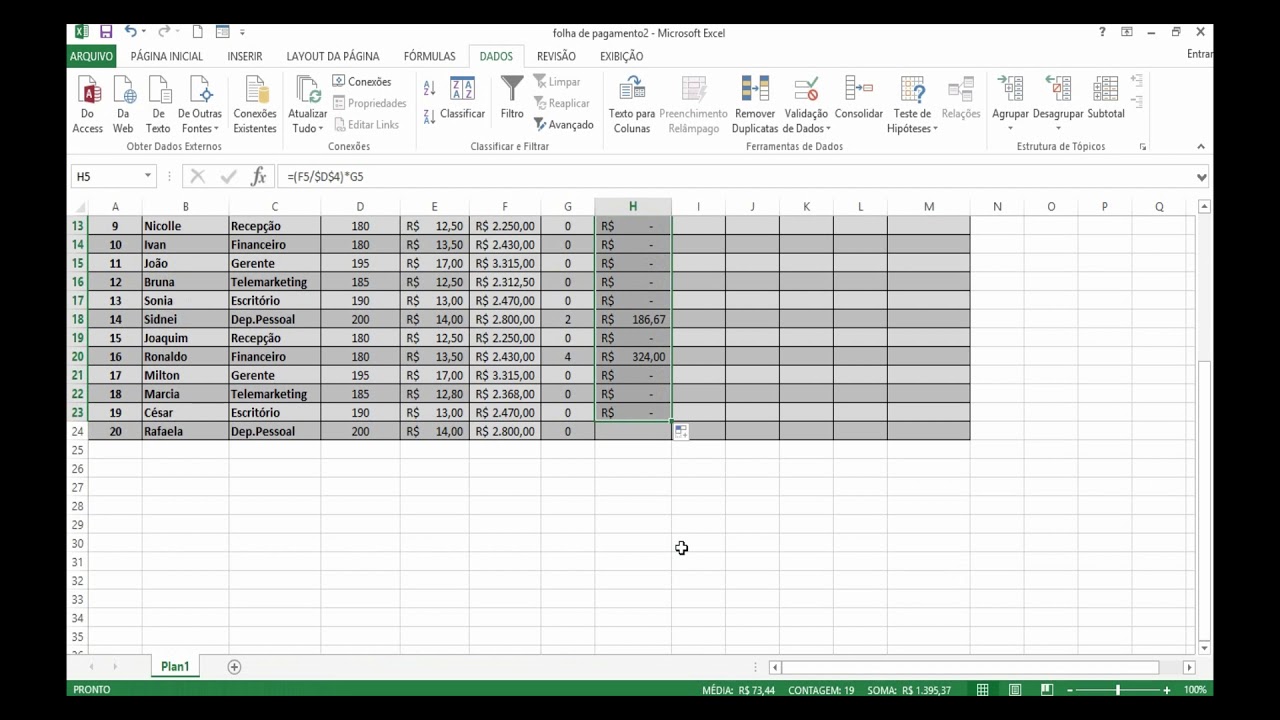1280x720 pixels.
Task: Click the Do Access import icon
Action: (x=87, y=105)
